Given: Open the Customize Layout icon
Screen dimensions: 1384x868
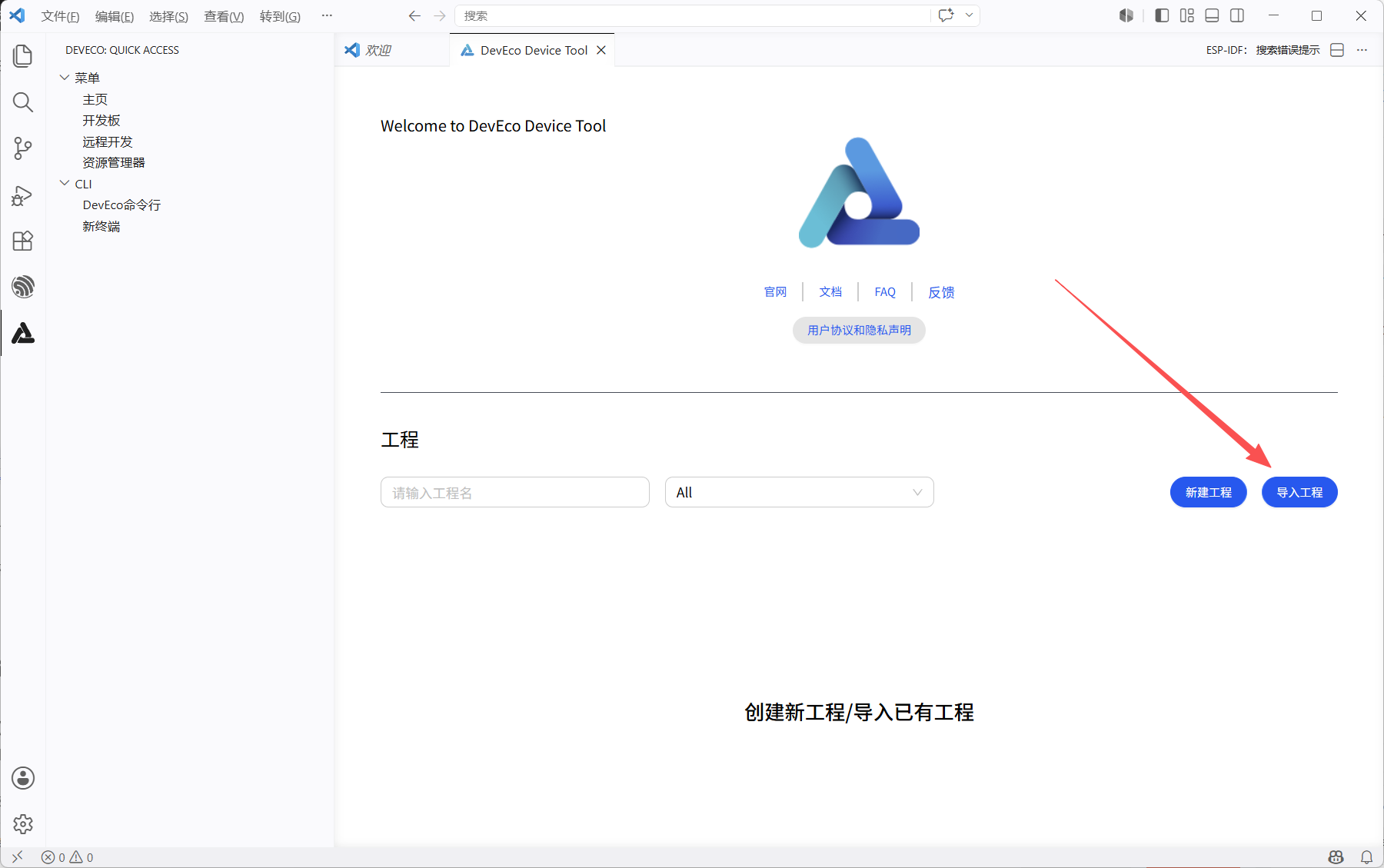Looking at the screenshot, I should tap(1187, 15).
